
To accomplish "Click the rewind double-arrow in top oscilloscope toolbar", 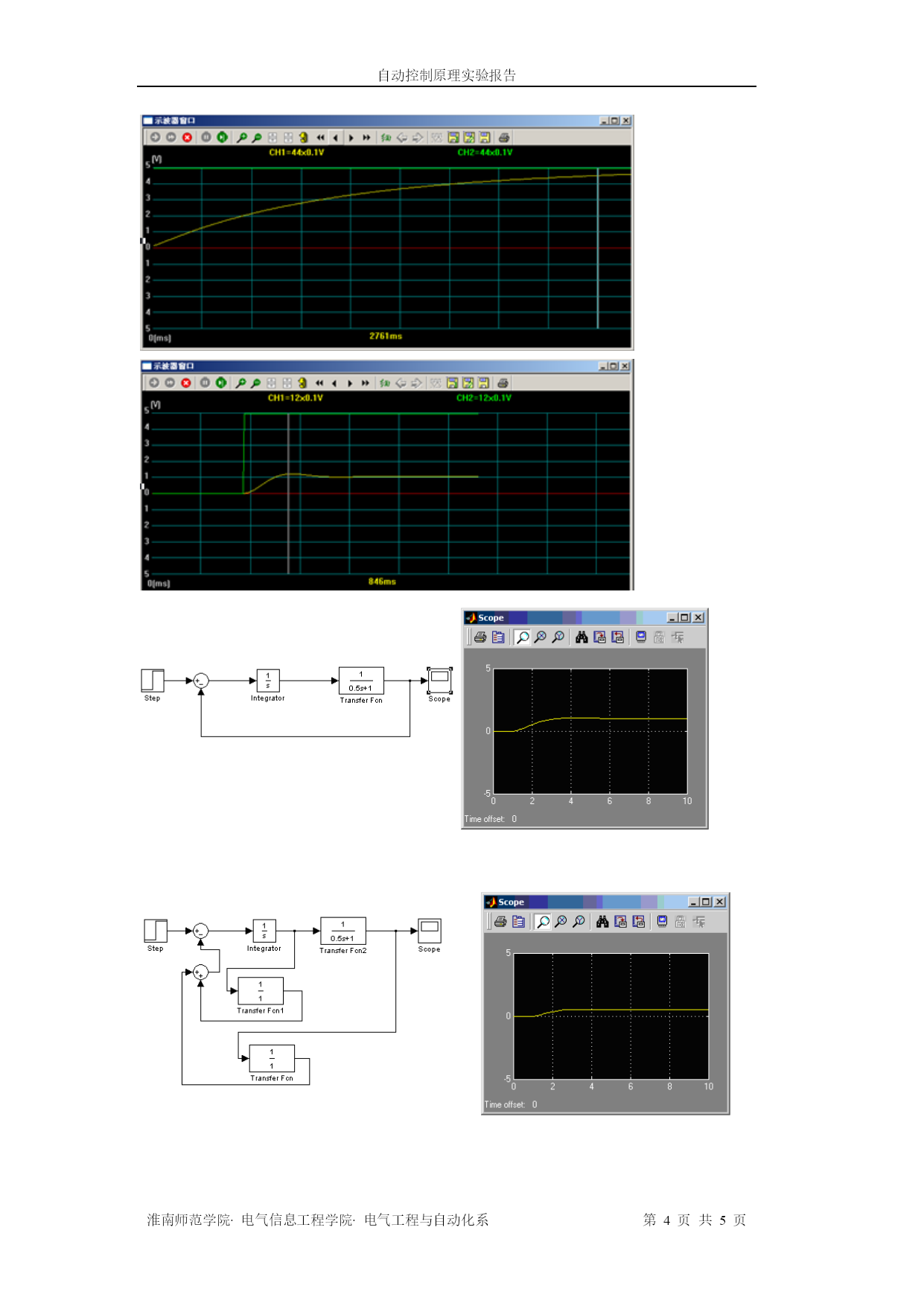I will (320, 138).
